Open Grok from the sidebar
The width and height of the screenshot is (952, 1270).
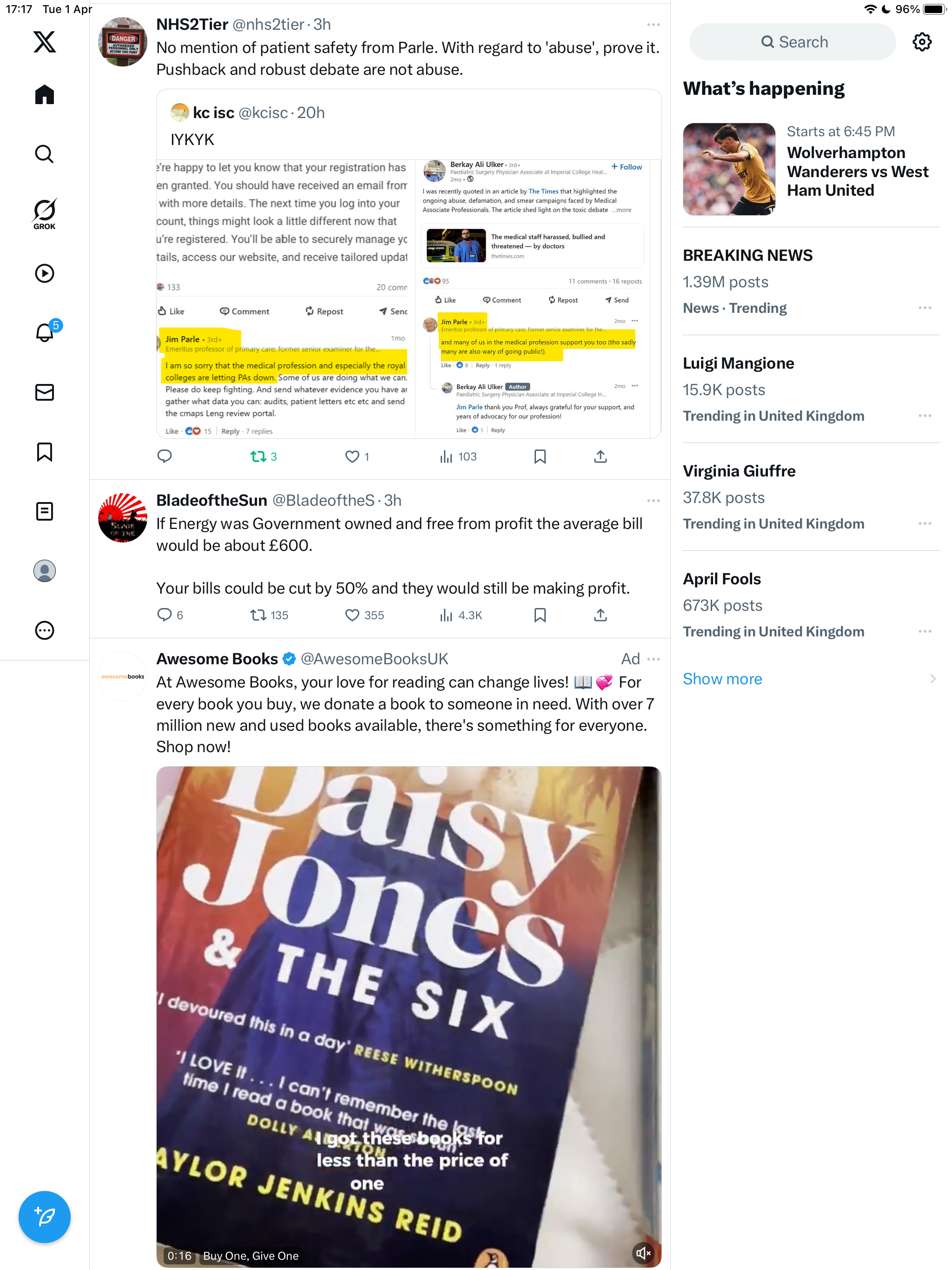tap(44, 213)
